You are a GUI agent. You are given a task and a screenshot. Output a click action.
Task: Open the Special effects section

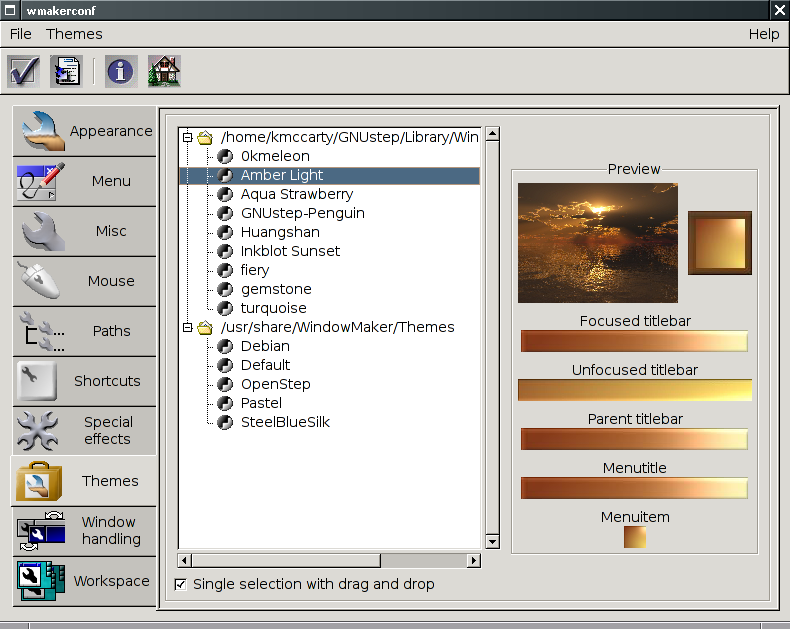(x=85, y=431)
